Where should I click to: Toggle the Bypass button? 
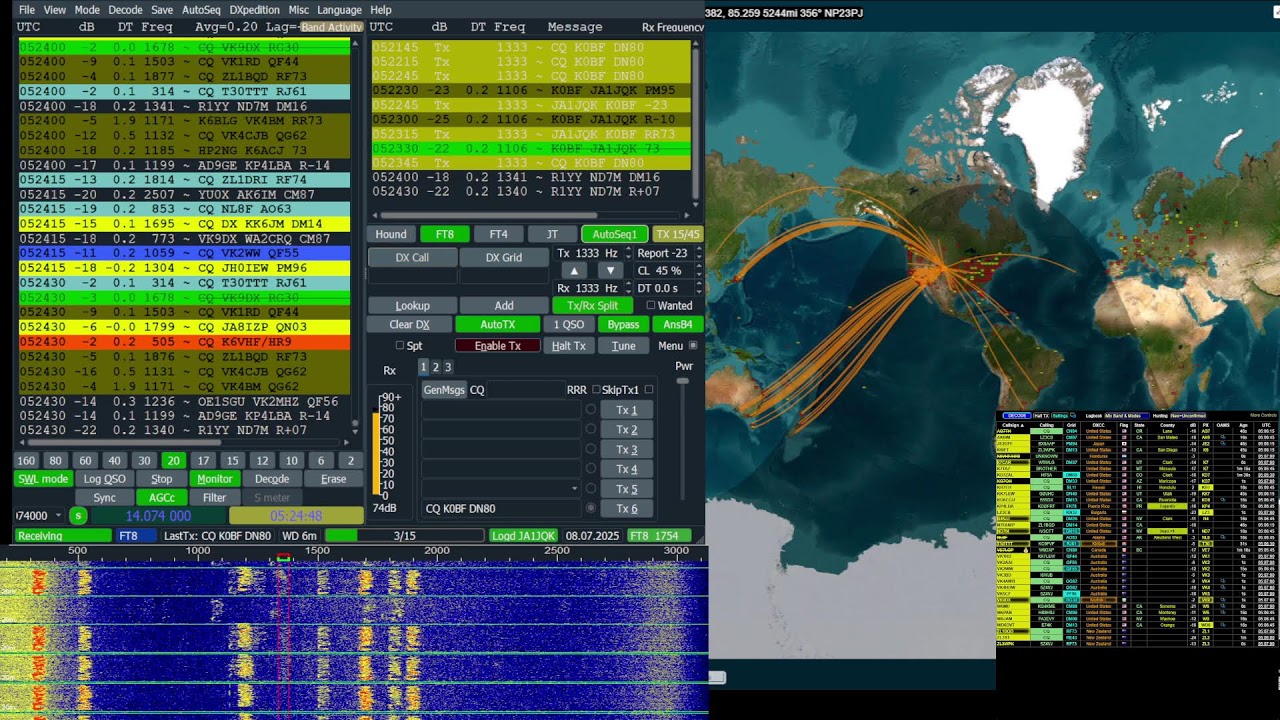click(x=623, y=325)
